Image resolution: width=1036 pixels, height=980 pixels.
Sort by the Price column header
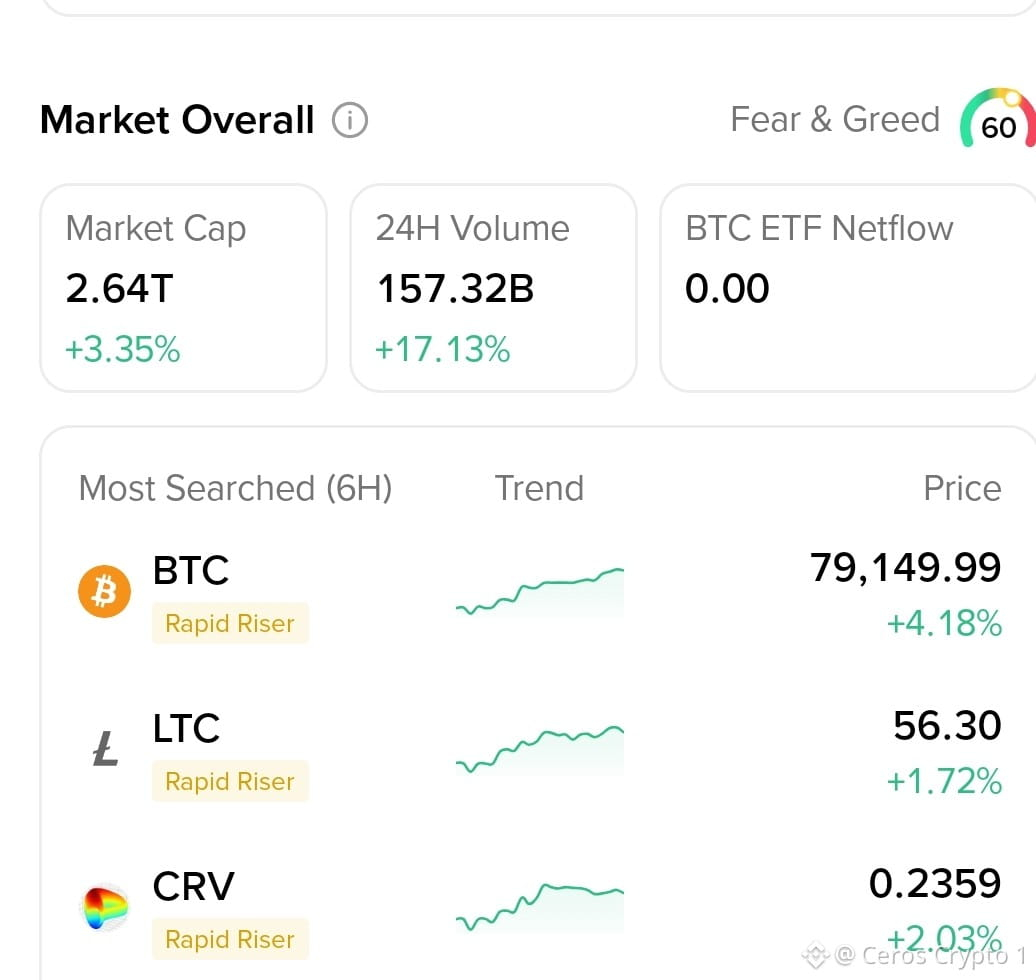(962, 488)
